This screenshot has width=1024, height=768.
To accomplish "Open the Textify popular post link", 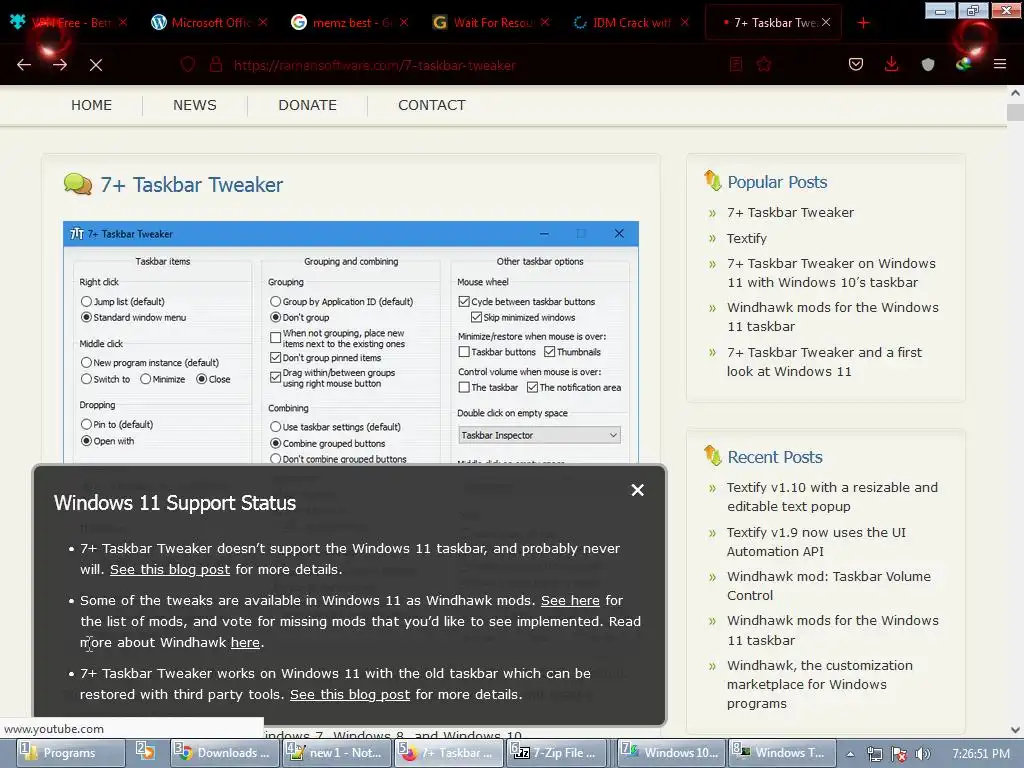I will [x=746, y=238].
